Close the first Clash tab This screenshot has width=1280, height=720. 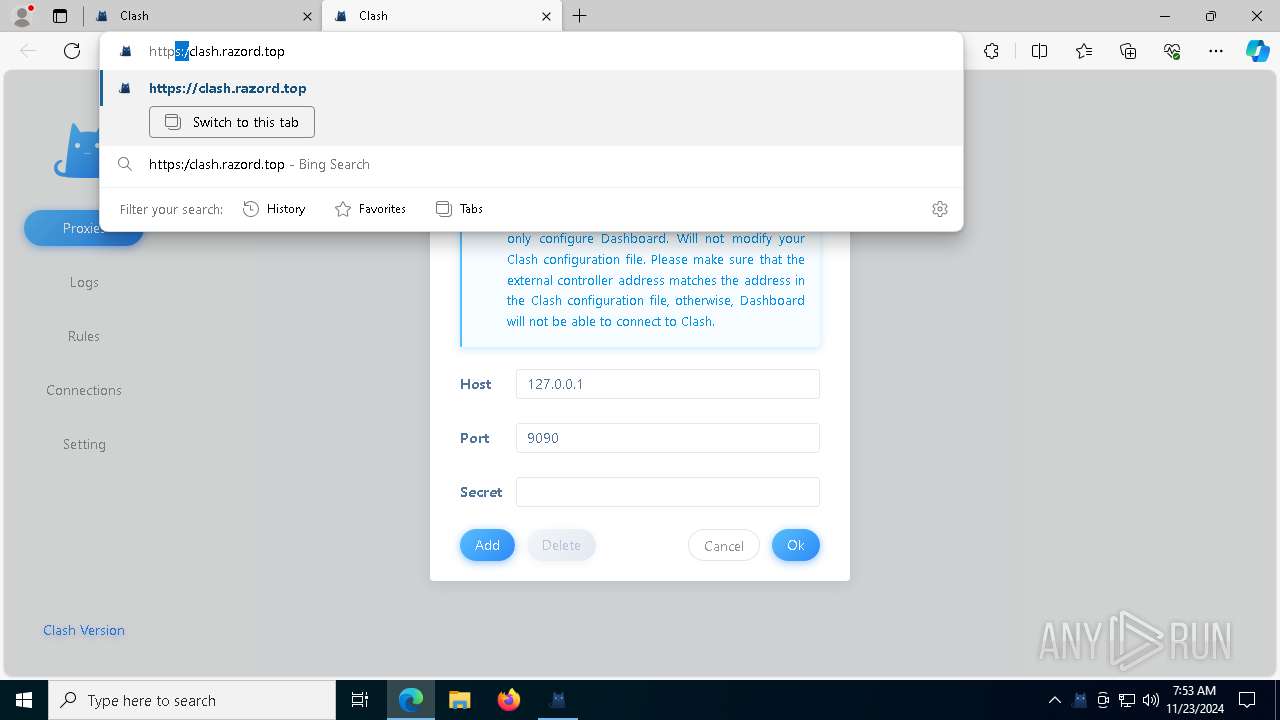(307, 16)
